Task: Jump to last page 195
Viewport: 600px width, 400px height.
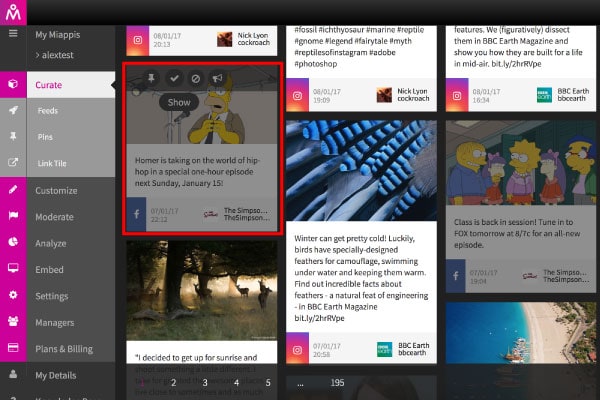Action: tap(337, 382)
